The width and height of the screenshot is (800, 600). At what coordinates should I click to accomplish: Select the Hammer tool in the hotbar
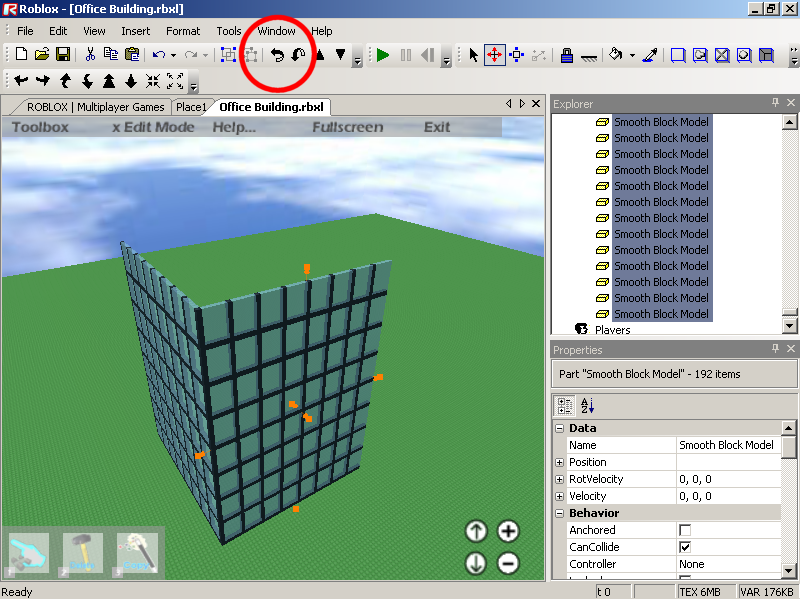(83, 552)
